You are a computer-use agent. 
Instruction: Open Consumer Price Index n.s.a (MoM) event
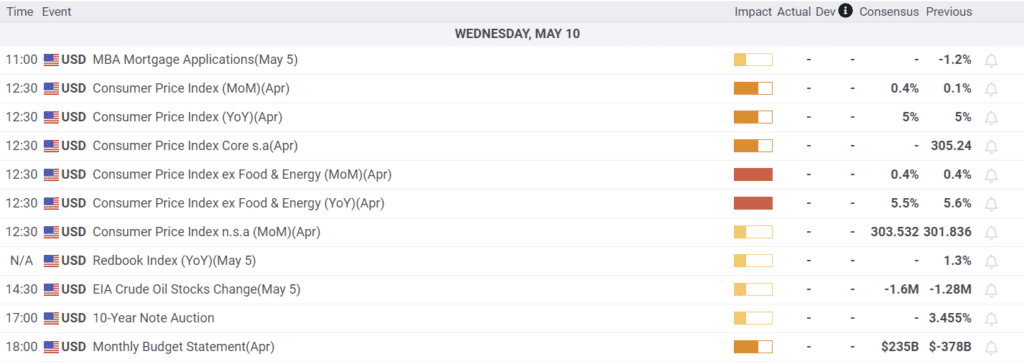pyautogui.click(x=206, y=232)
